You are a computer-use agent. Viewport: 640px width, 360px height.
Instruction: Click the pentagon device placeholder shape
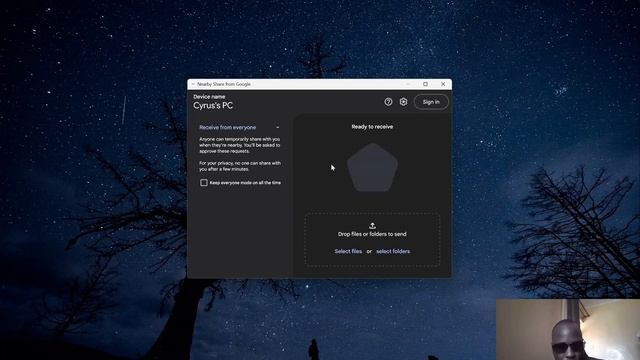pyautogui.click(x=372, y=167)
